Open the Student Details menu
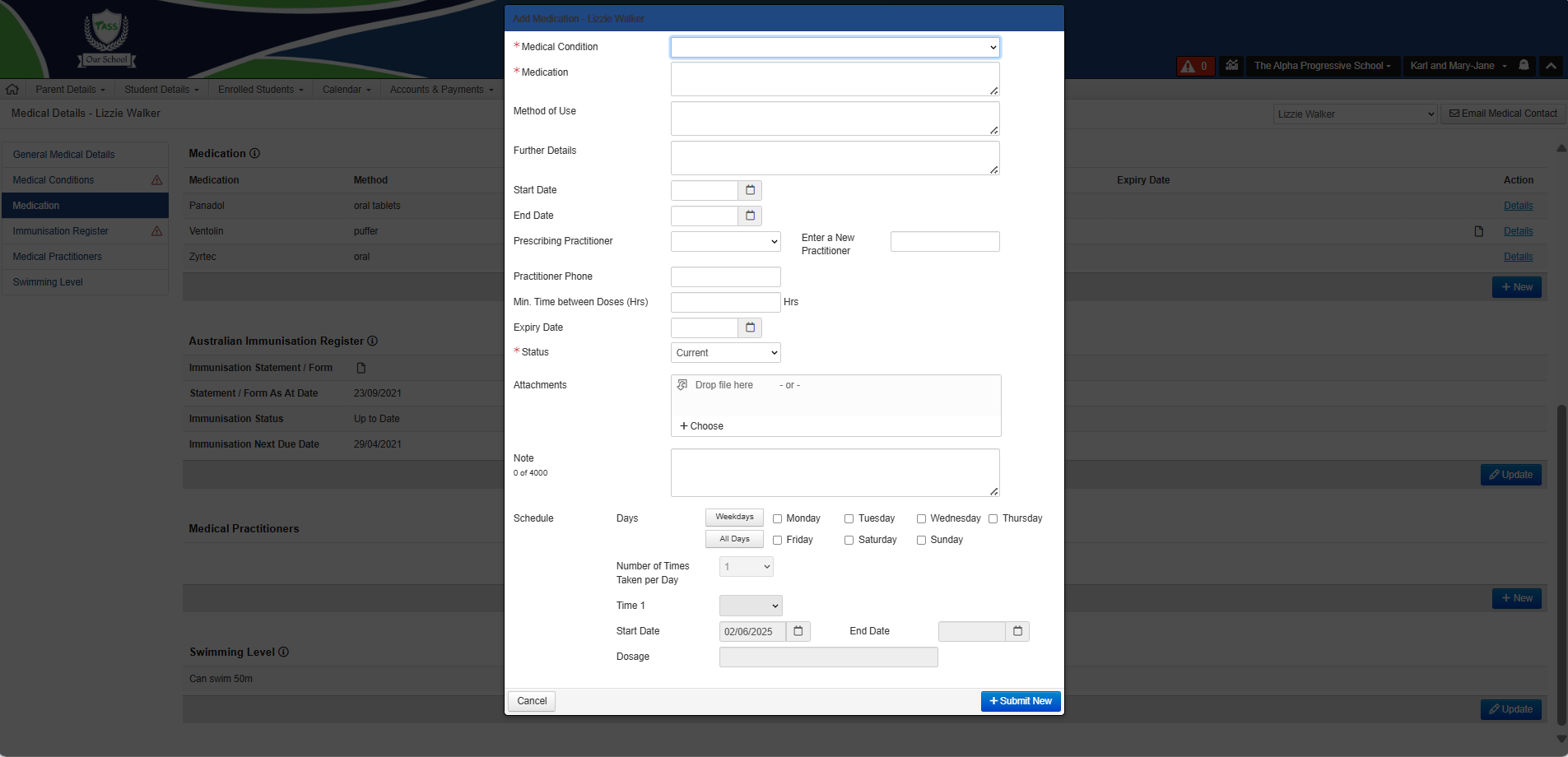This screenshot has width=1568, height=757. (x=161, y=90)
